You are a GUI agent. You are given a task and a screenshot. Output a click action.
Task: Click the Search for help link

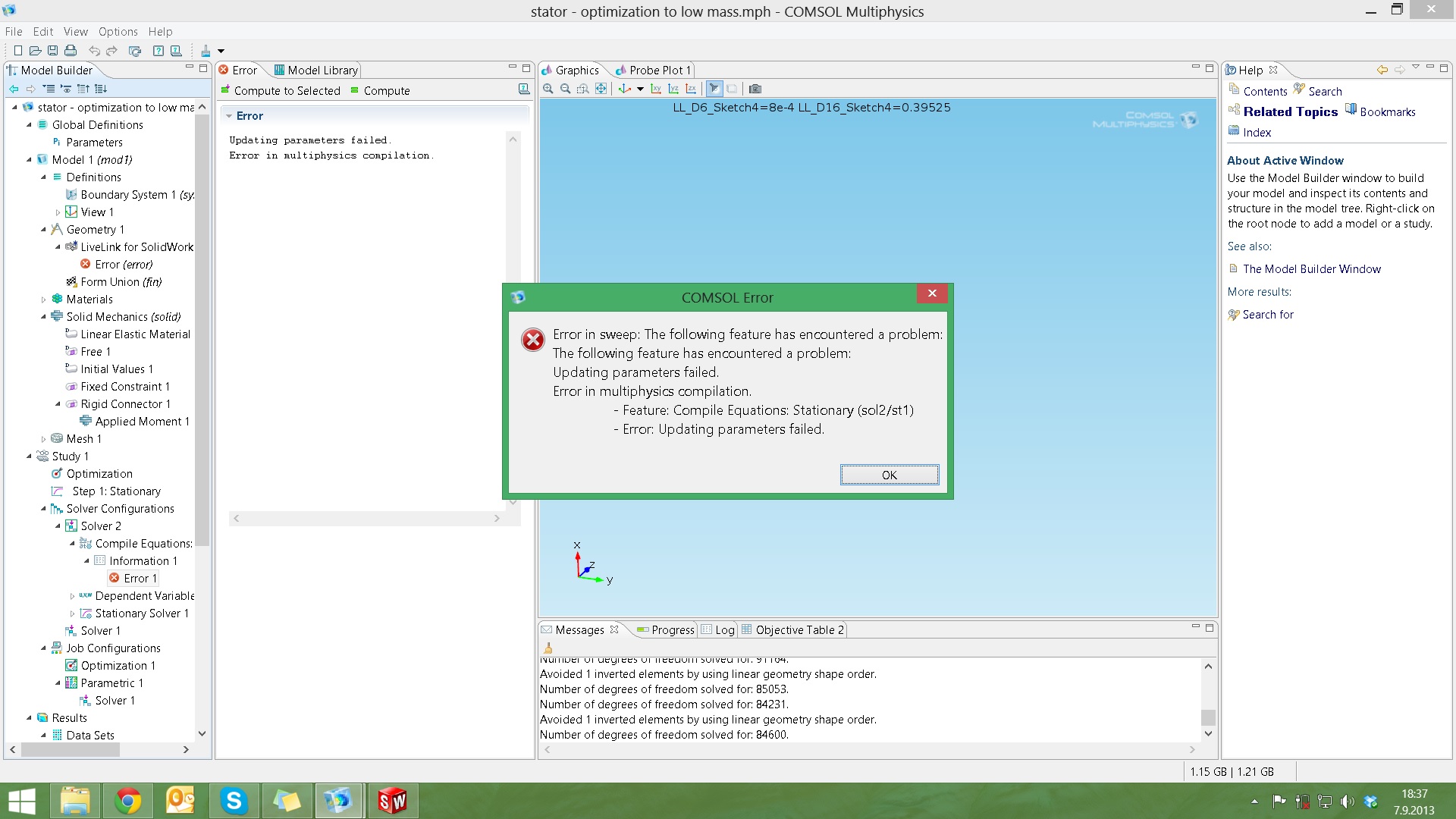coord(1268,314)
